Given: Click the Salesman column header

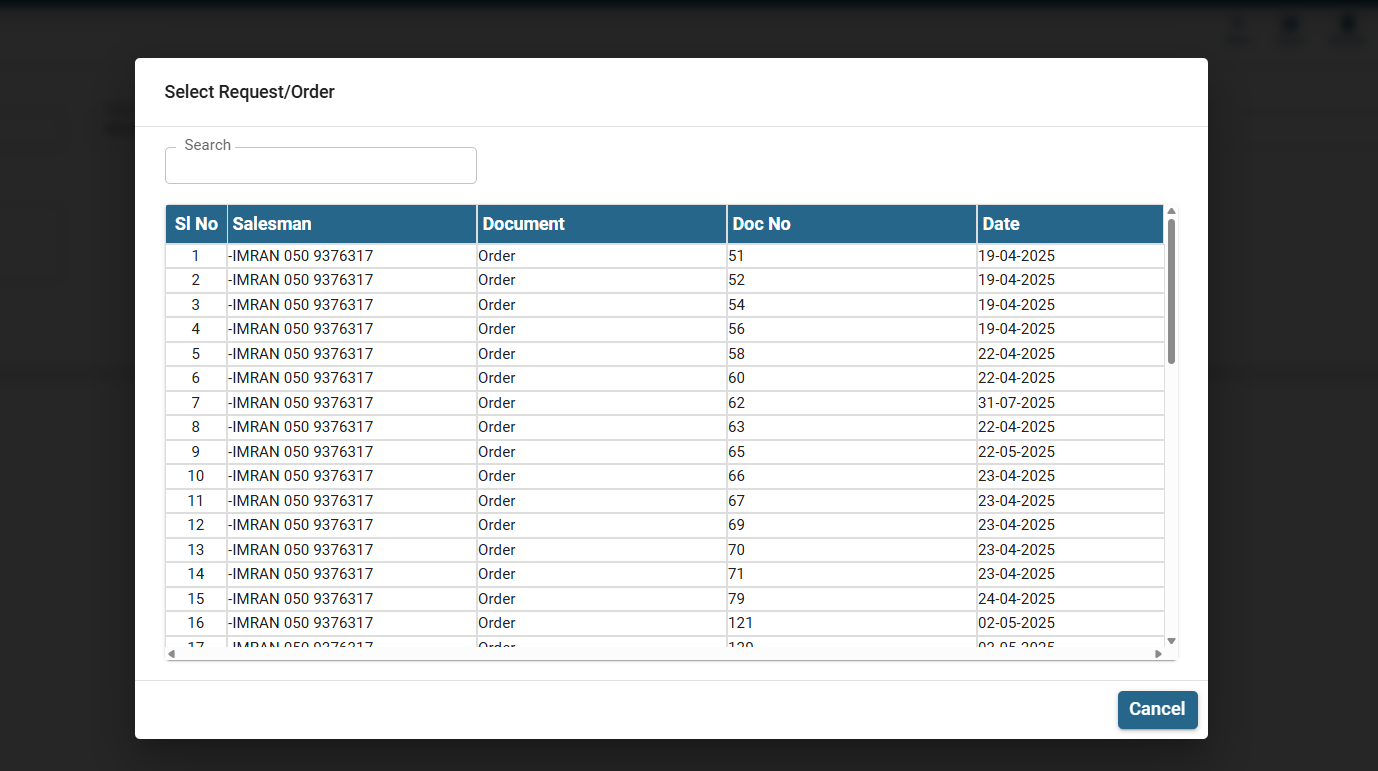Looking at the screenshot, I should pyautogui.click(x=351, y=224).
